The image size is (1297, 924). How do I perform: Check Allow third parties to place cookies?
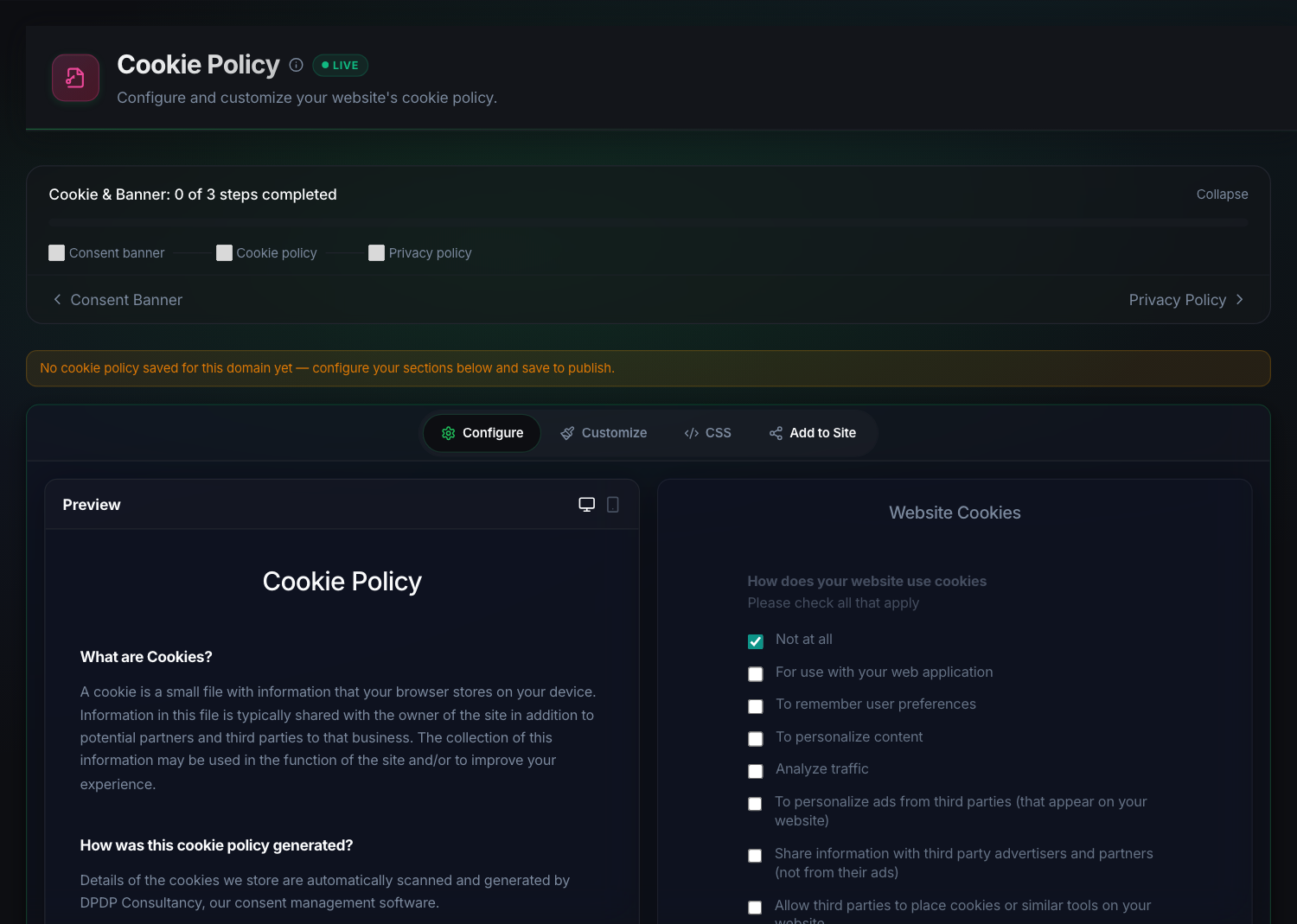755,908
